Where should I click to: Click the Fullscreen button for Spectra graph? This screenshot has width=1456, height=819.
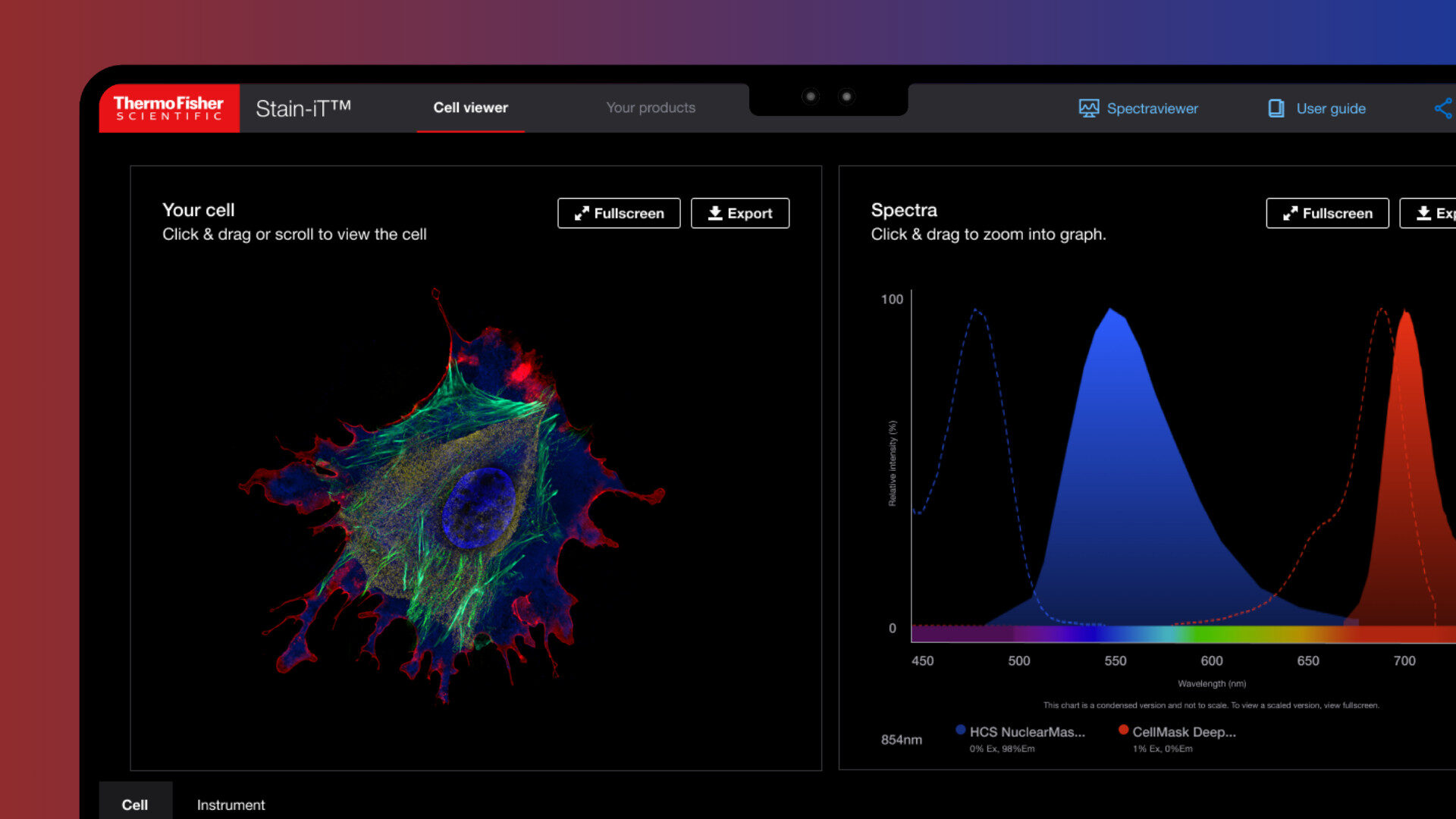tap(1327, 214)
